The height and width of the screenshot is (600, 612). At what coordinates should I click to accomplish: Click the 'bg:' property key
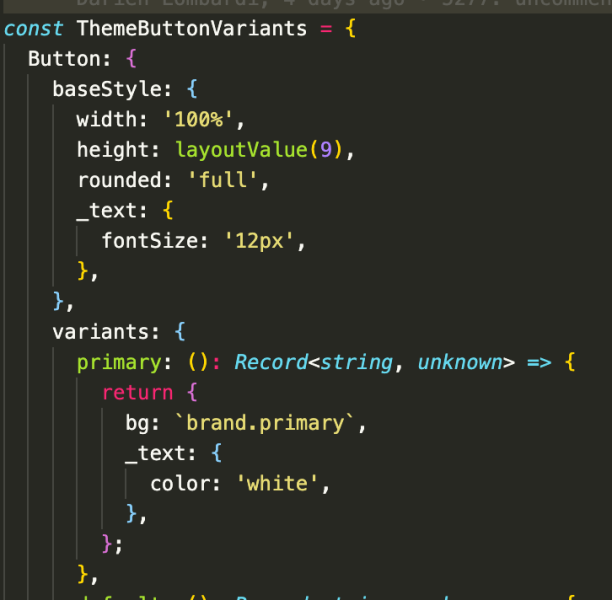click(142, 423)
